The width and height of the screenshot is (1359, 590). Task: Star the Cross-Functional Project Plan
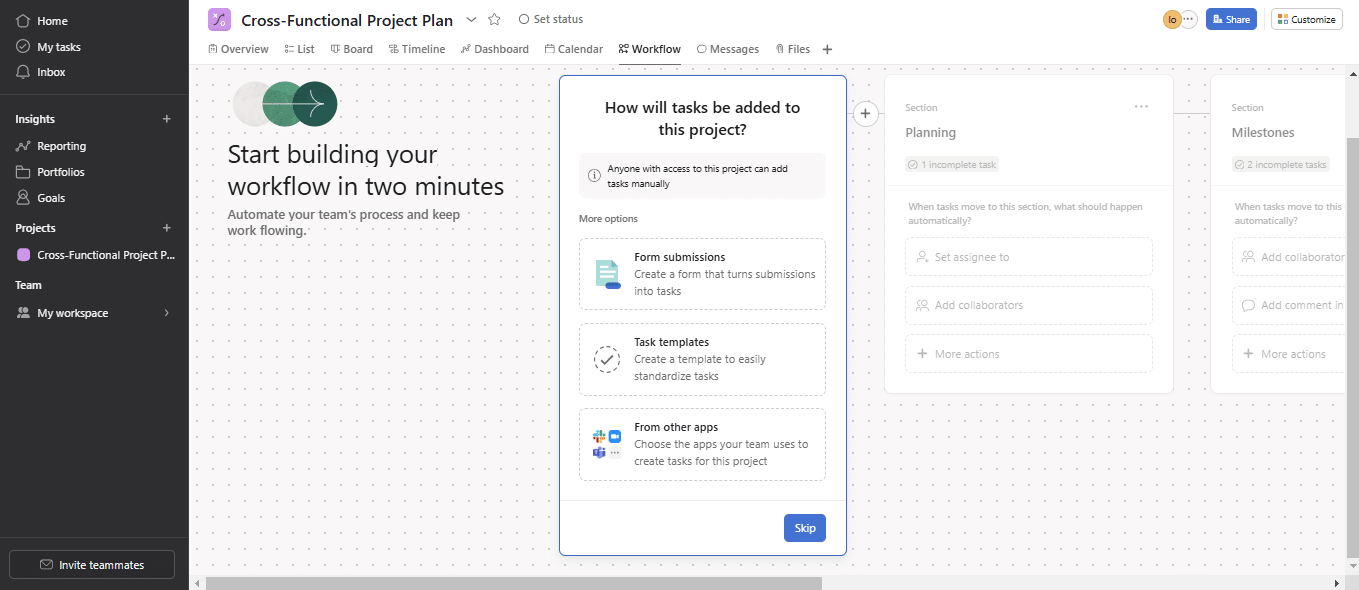click(x=494, y=20)
